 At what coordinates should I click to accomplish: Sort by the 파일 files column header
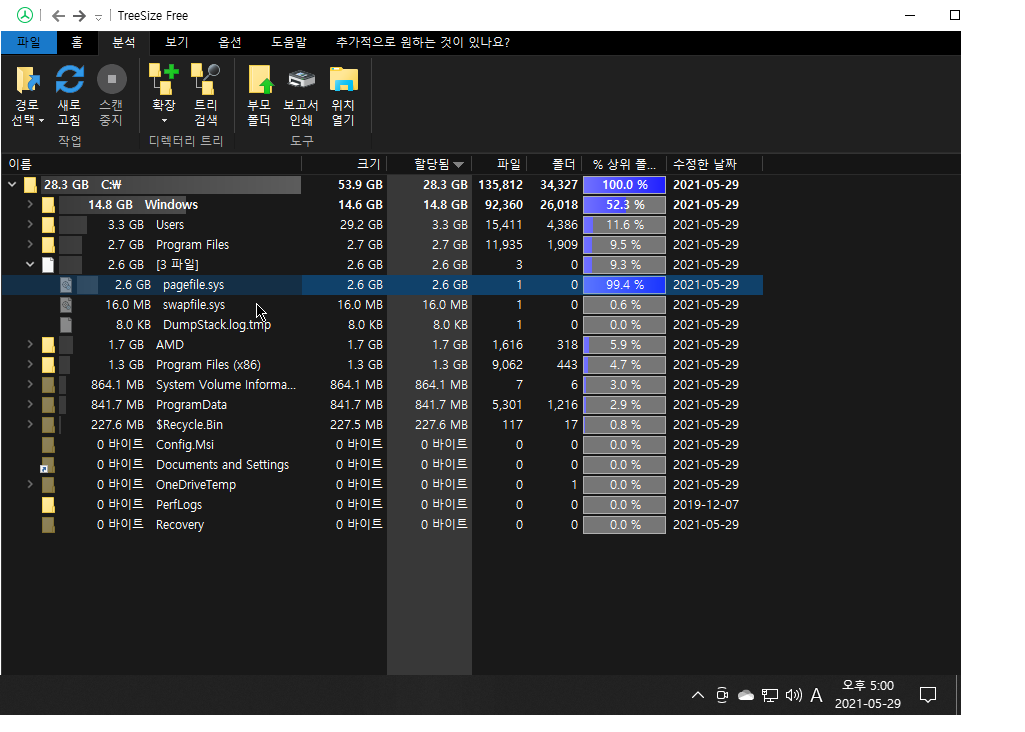[500, 164]
